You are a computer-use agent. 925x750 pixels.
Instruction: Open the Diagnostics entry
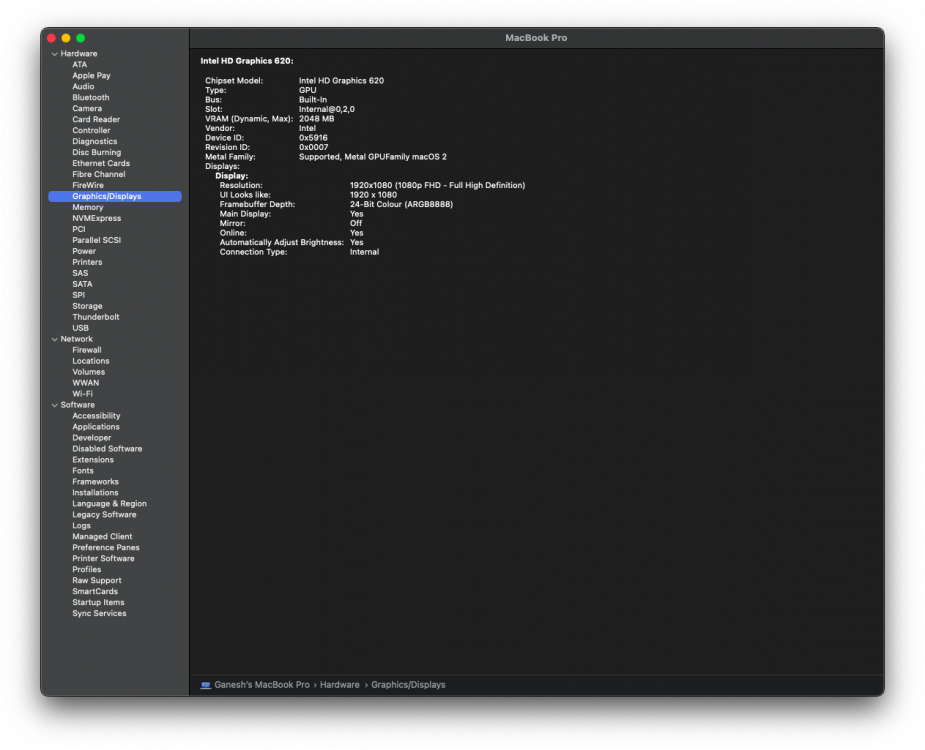(95, 142)
